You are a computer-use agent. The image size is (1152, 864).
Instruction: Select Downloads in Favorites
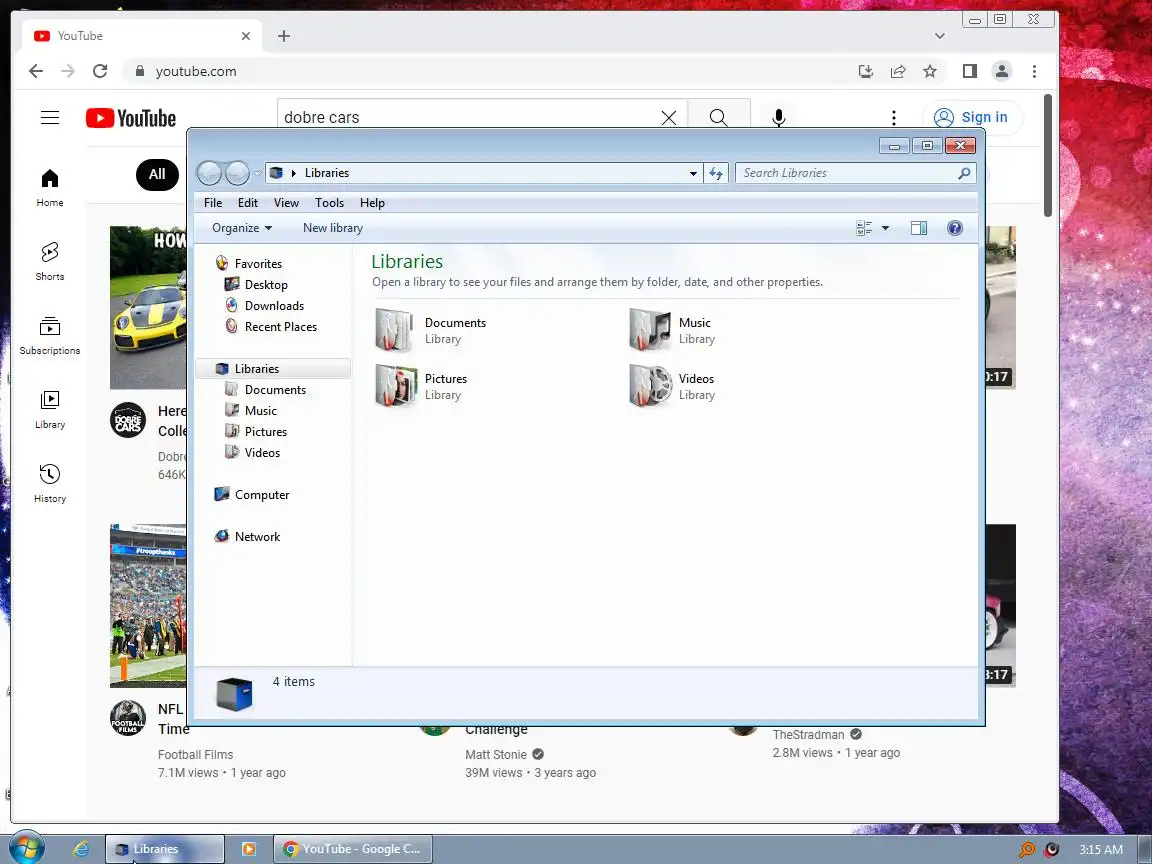pyautogui.click(x=274, y=306)
